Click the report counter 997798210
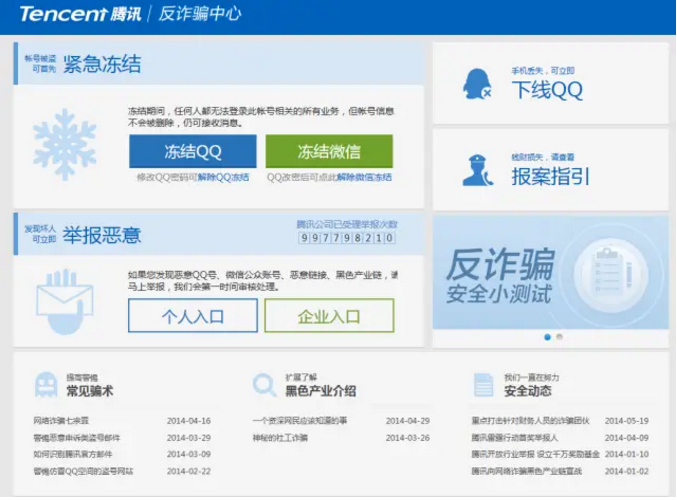Viewport: 677px width, 500px height. pos(347,238)
